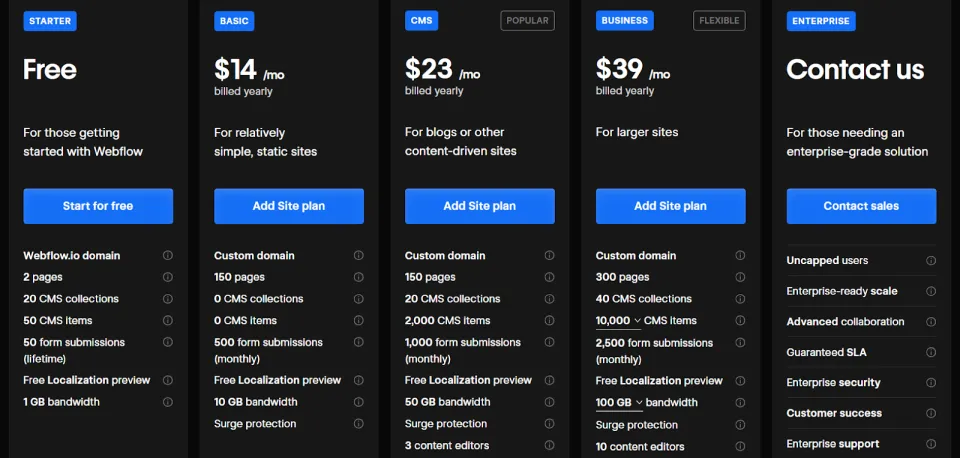Select the POPULAR badge on CMS plan
The width and height of the screenshot is (960, 458).
pos(528,21)
